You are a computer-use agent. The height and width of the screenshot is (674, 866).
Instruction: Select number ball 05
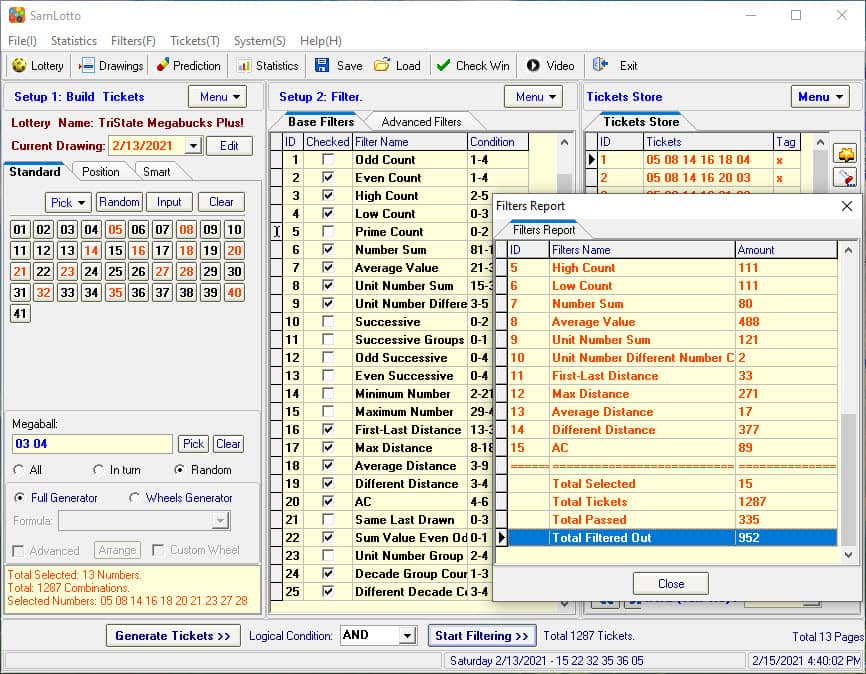[115, 229]
